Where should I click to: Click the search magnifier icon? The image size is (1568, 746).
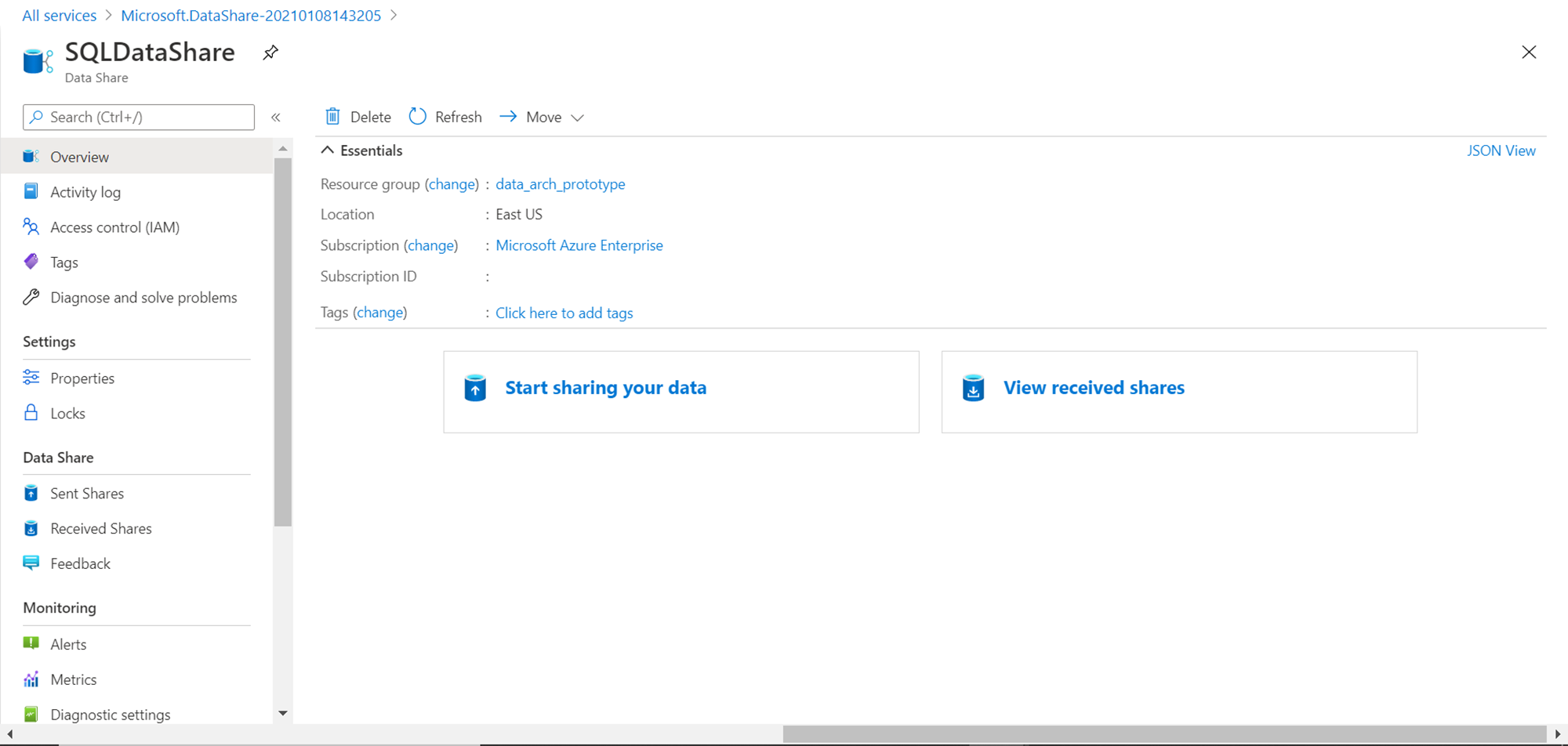pyautogui.click(x=36, y=117)
